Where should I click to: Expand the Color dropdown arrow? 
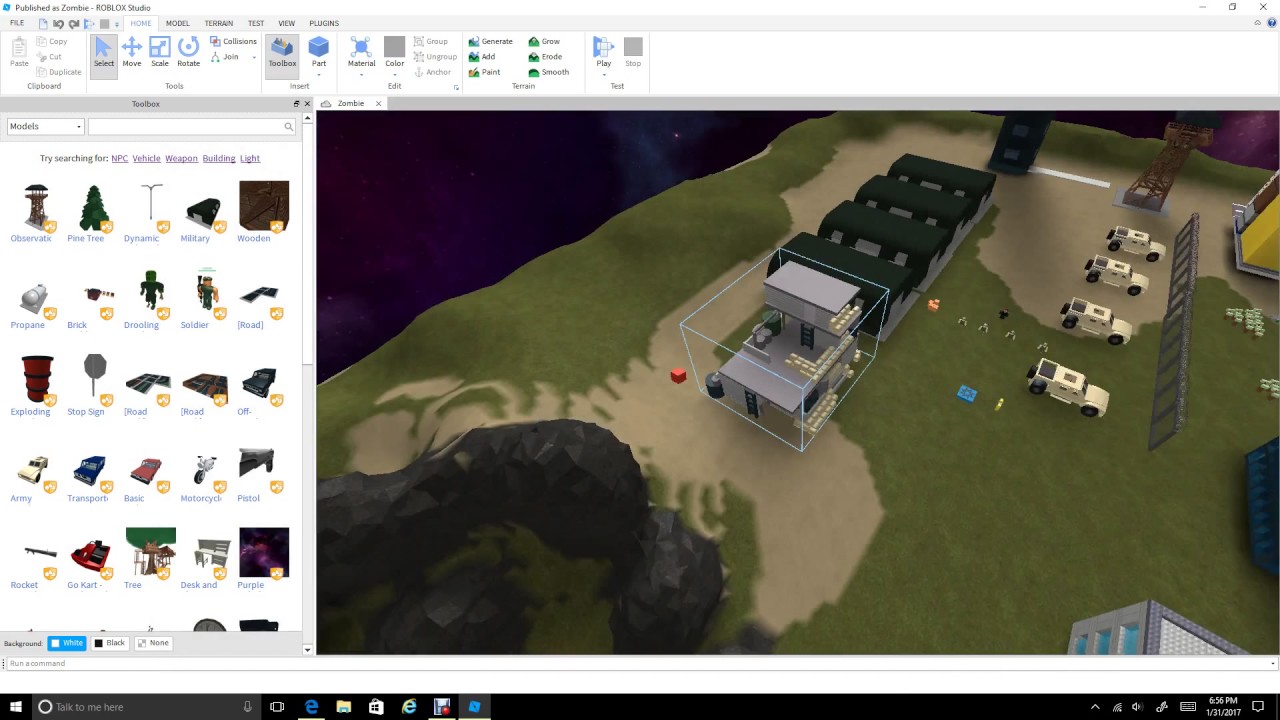coord(395,75)
